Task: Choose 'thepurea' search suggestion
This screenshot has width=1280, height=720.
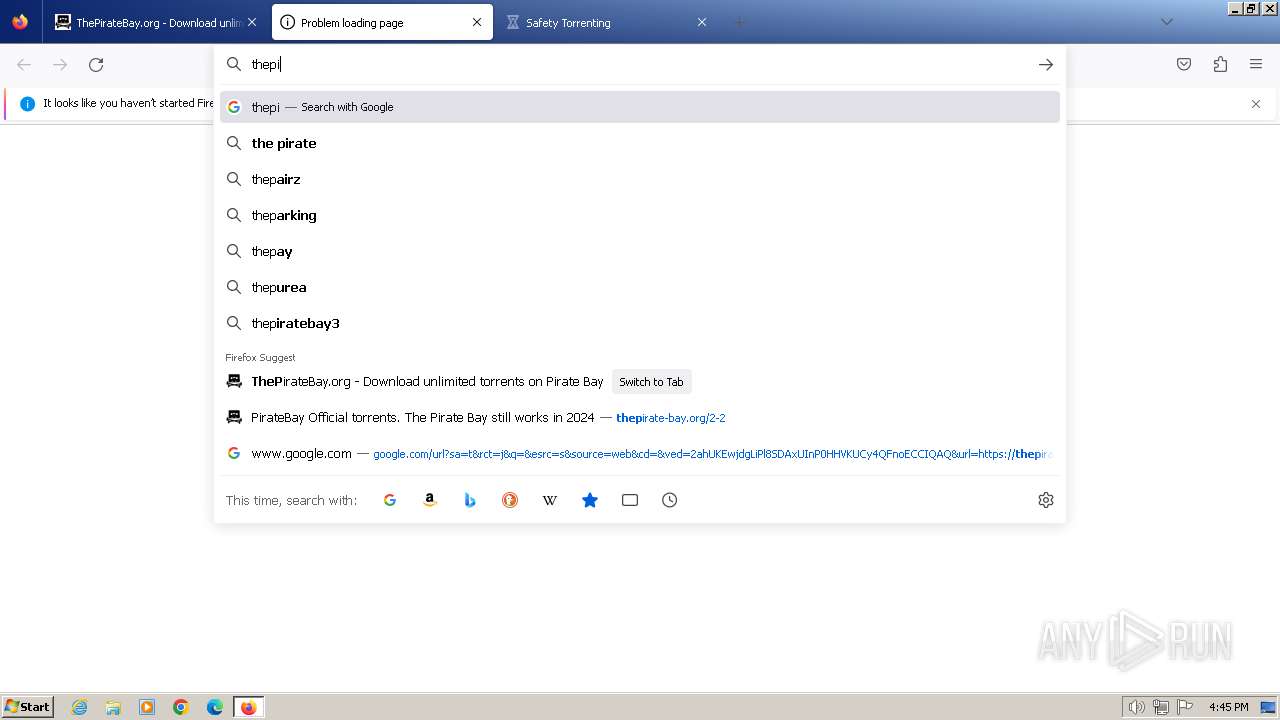Action: pos(640,287)
